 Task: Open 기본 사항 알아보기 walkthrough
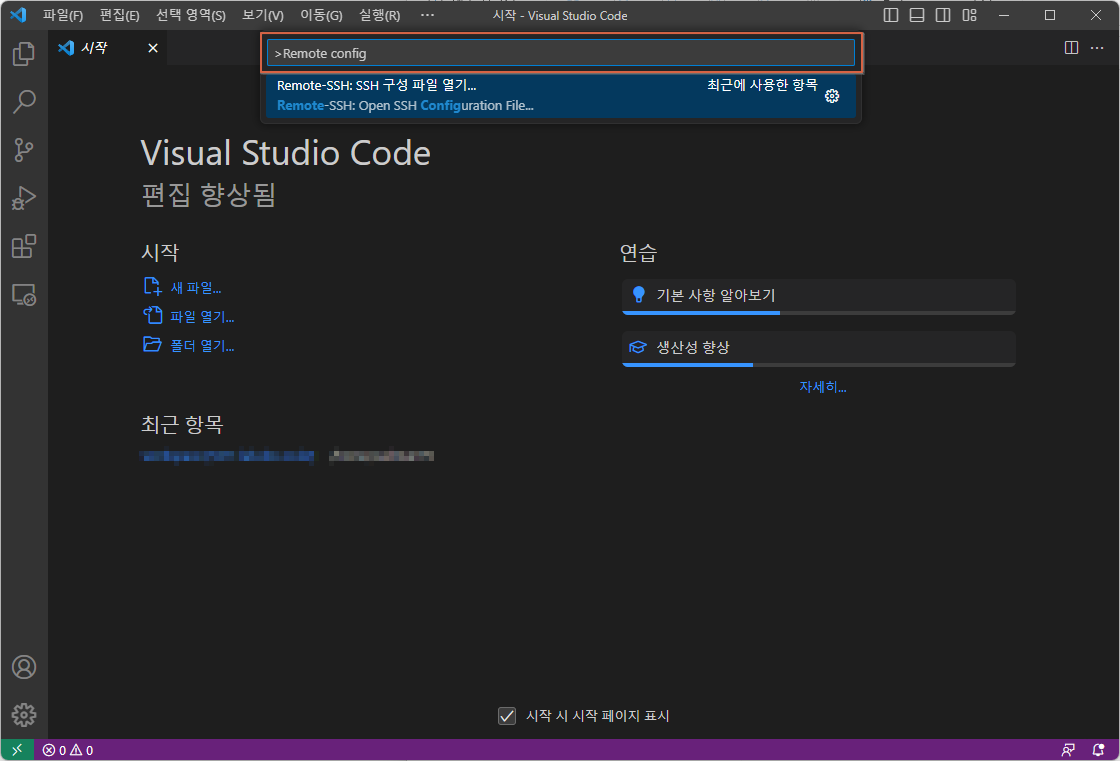point(819,297)
